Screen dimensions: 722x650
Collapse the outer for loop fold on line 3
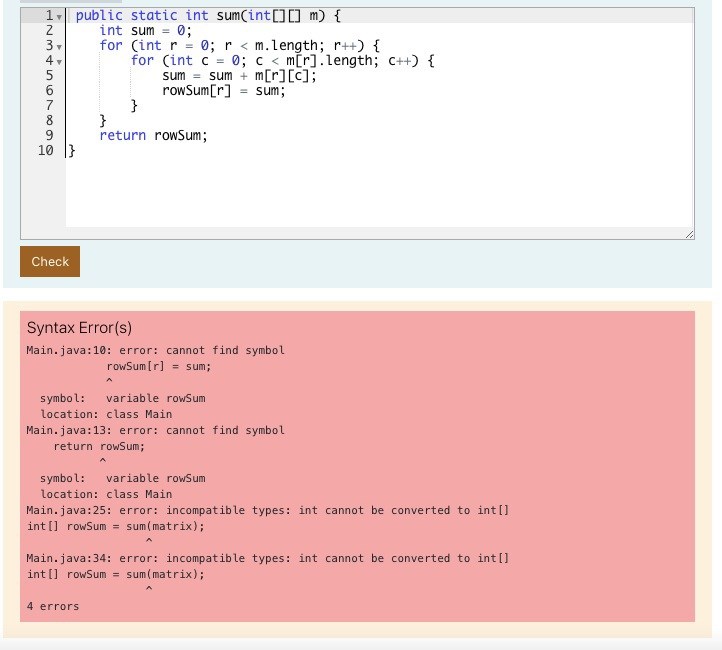(60, 47)
